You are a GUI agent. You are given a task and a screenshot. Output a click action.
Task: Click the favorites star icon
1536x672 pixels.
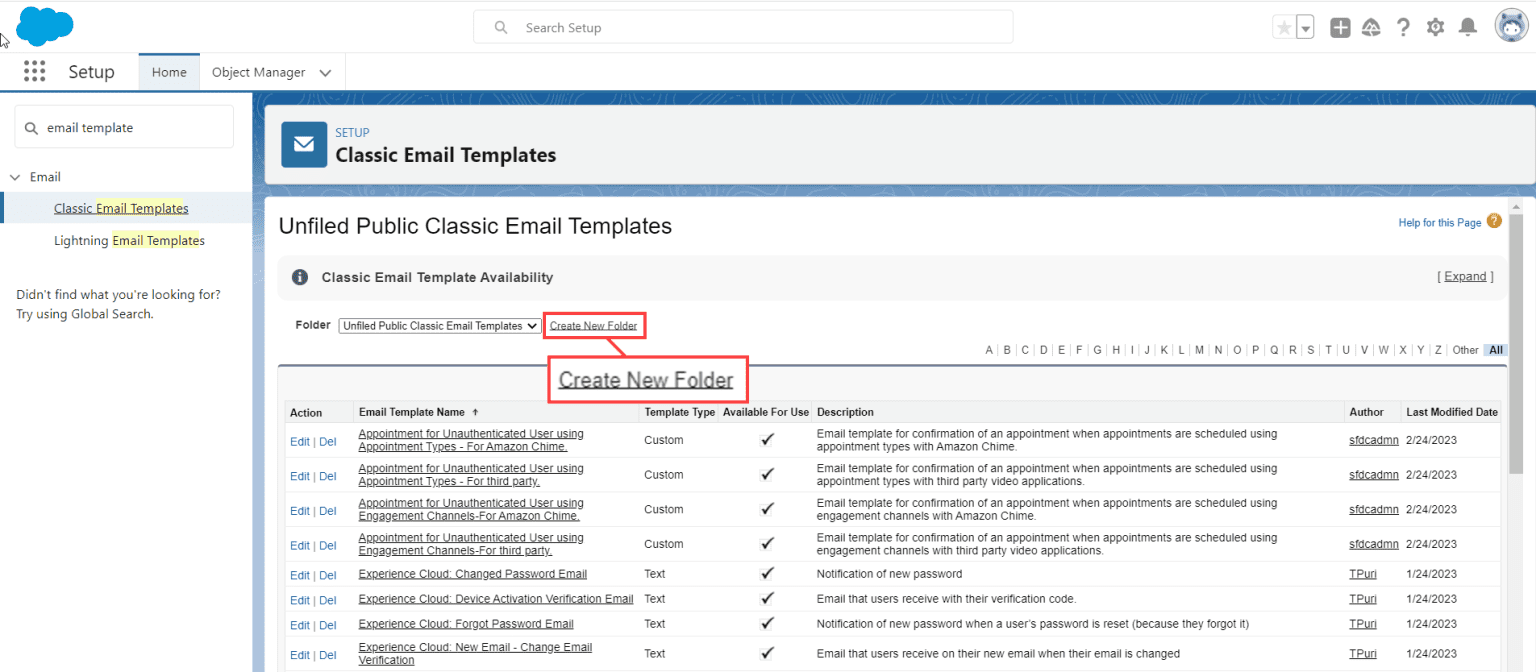pyautogui.click(x=1285, y=27)
